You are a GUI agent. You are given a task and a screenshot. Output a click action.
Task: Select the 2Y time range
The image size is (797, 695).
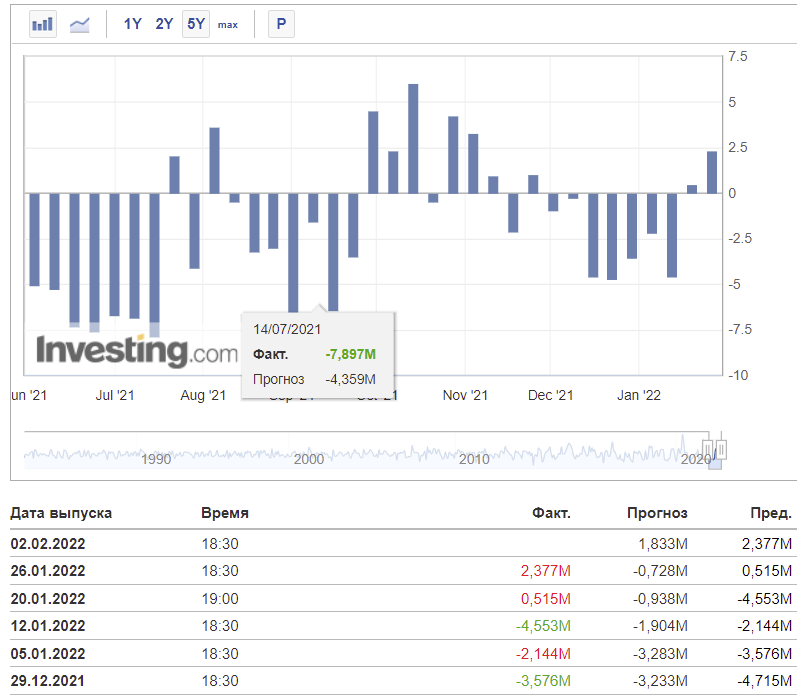(x=164, y=24)
